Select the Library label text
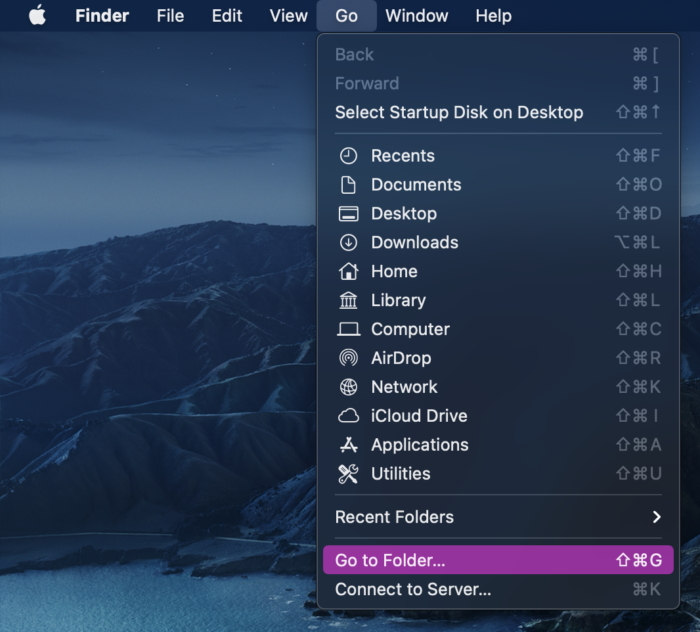Image resolution: width=700 pixels, height=632 pixels. point(398,300)
